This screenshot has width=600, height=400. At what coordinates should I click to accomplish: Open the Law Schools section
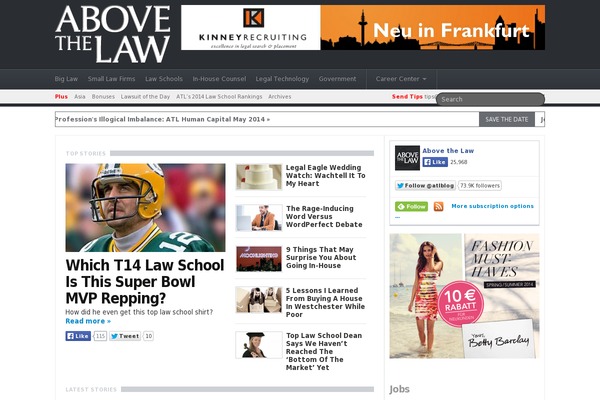tap(164, 79)
